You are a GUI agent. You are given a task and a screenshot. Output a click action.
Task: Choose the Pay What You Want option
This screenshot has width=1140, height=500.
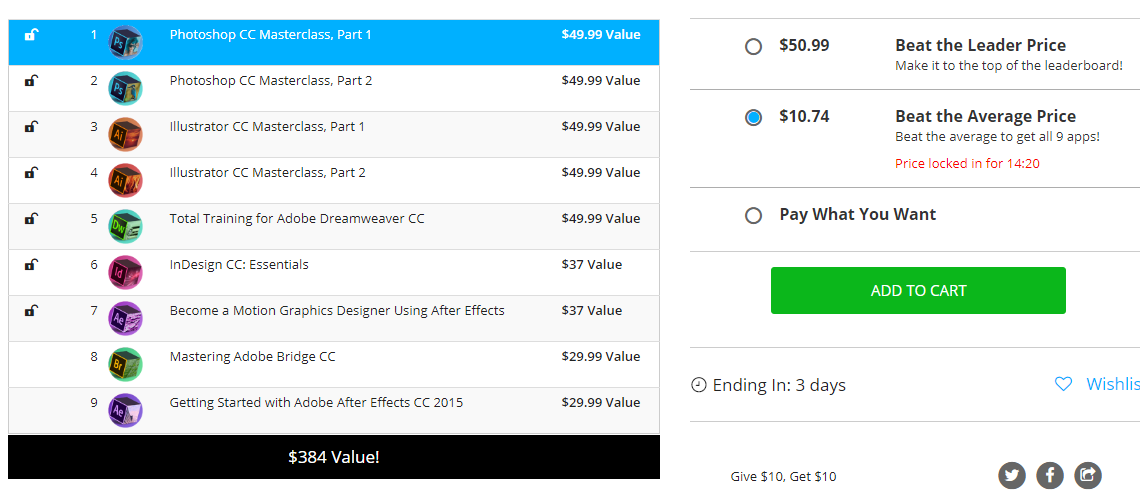754,215
